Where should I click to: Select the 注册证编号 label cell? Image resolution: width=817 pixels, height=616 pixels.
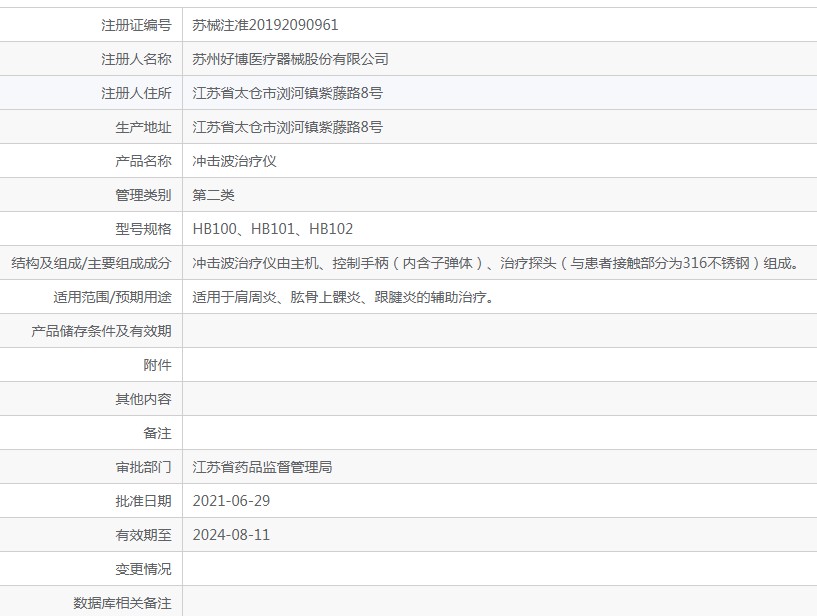point(91,25)
